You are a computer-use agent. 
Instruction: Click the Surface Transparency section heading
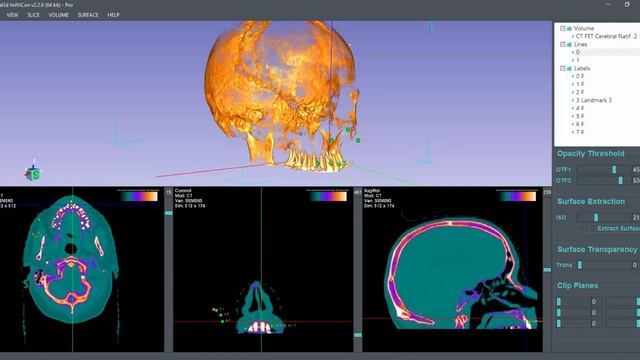pyautogui.click(x=597, y=249)
